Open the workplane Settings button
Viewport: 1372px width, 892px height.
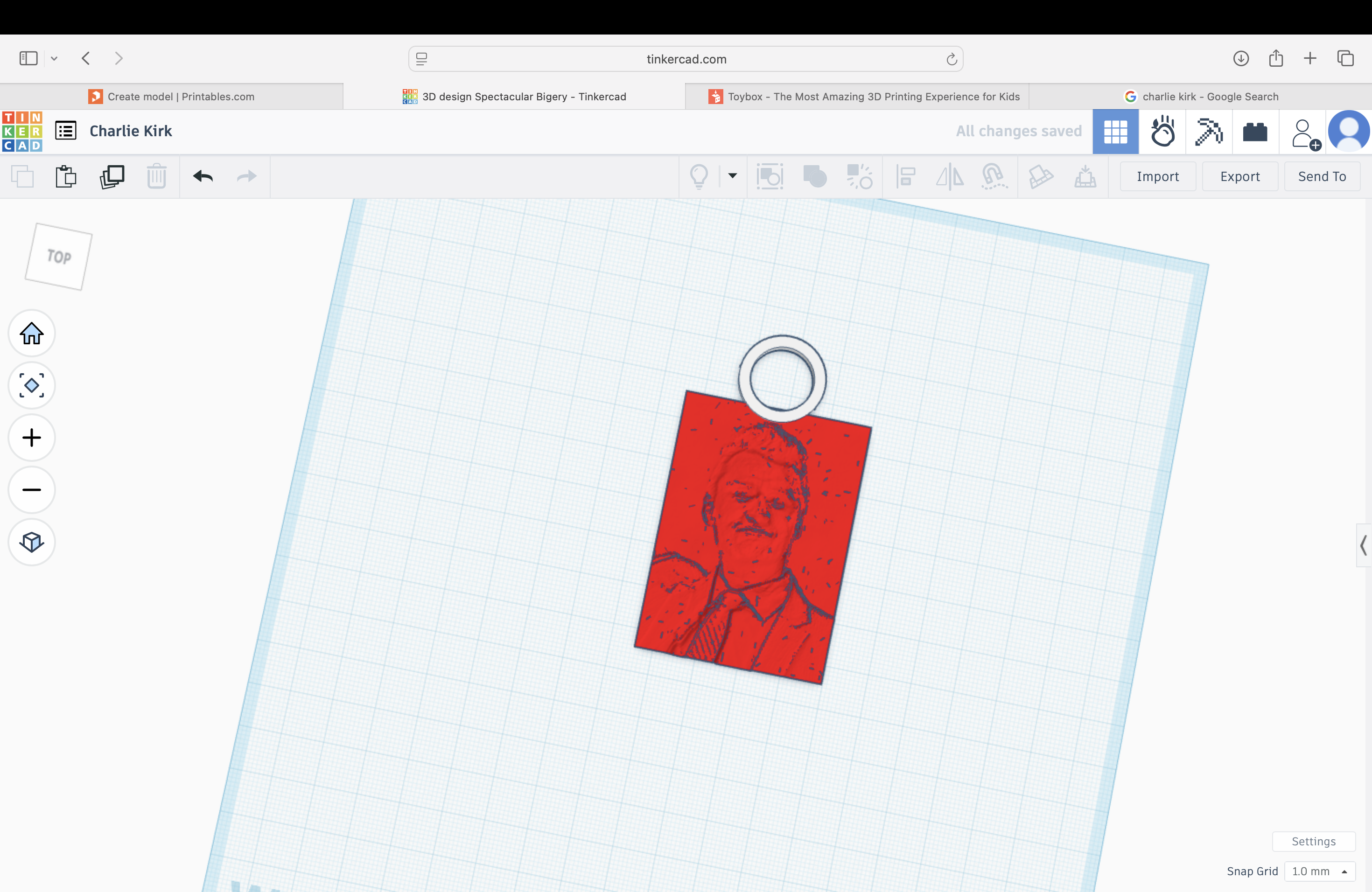(x=1313, y=841)
